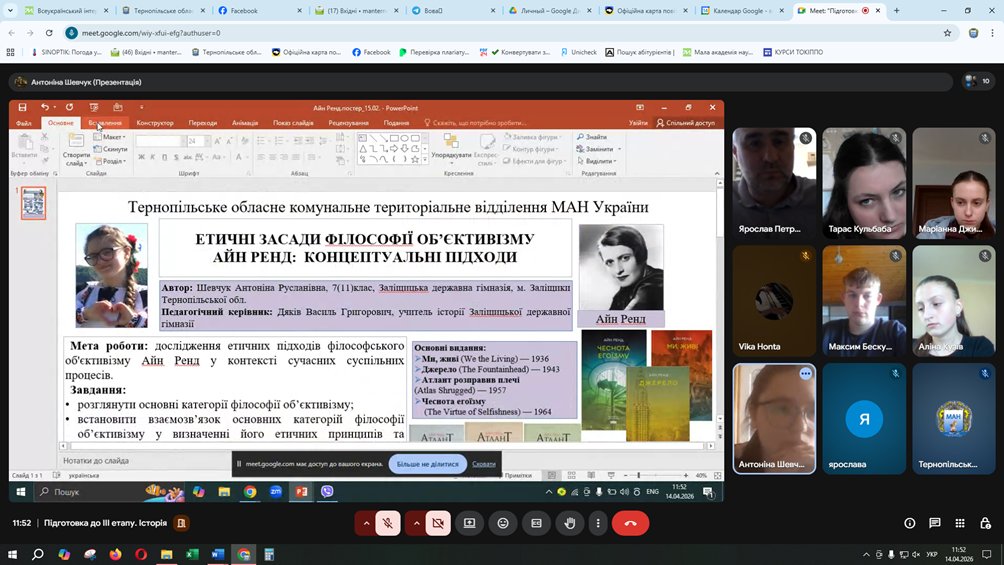Click the red leave call button
The height and width of the screenshot is (565, 1004).
coord(630,523)
